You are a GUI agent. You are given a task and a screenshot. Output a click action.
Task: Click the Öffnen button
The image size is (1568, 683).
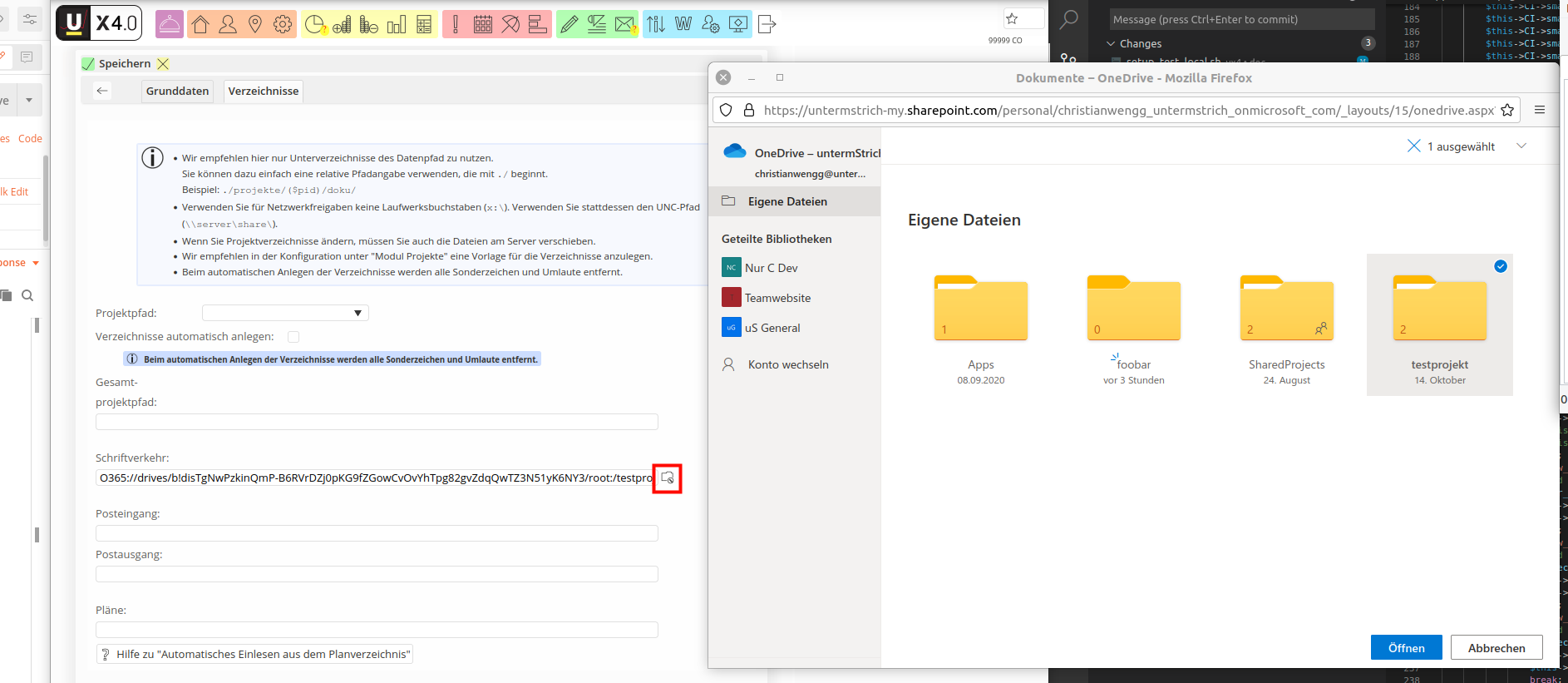click(1406, 647)
